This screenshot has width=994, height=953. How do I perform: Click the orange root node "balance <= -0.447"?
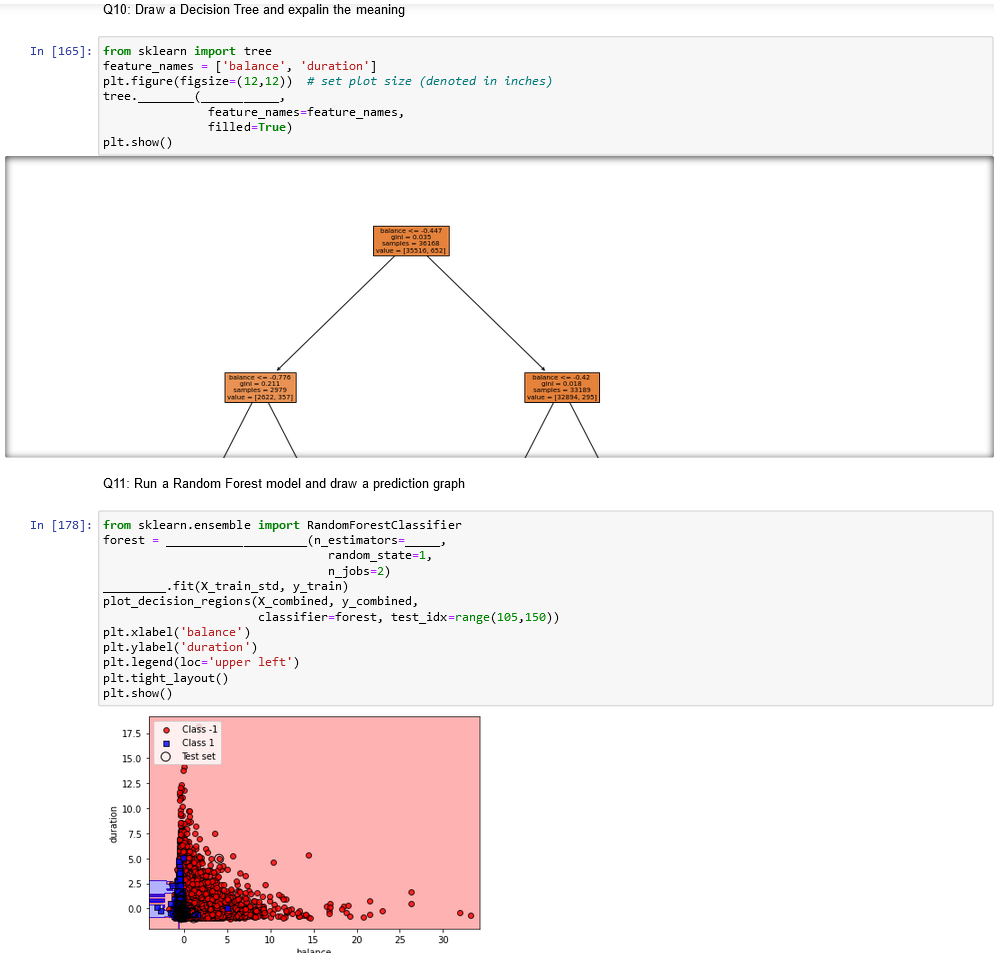point(411,240)
